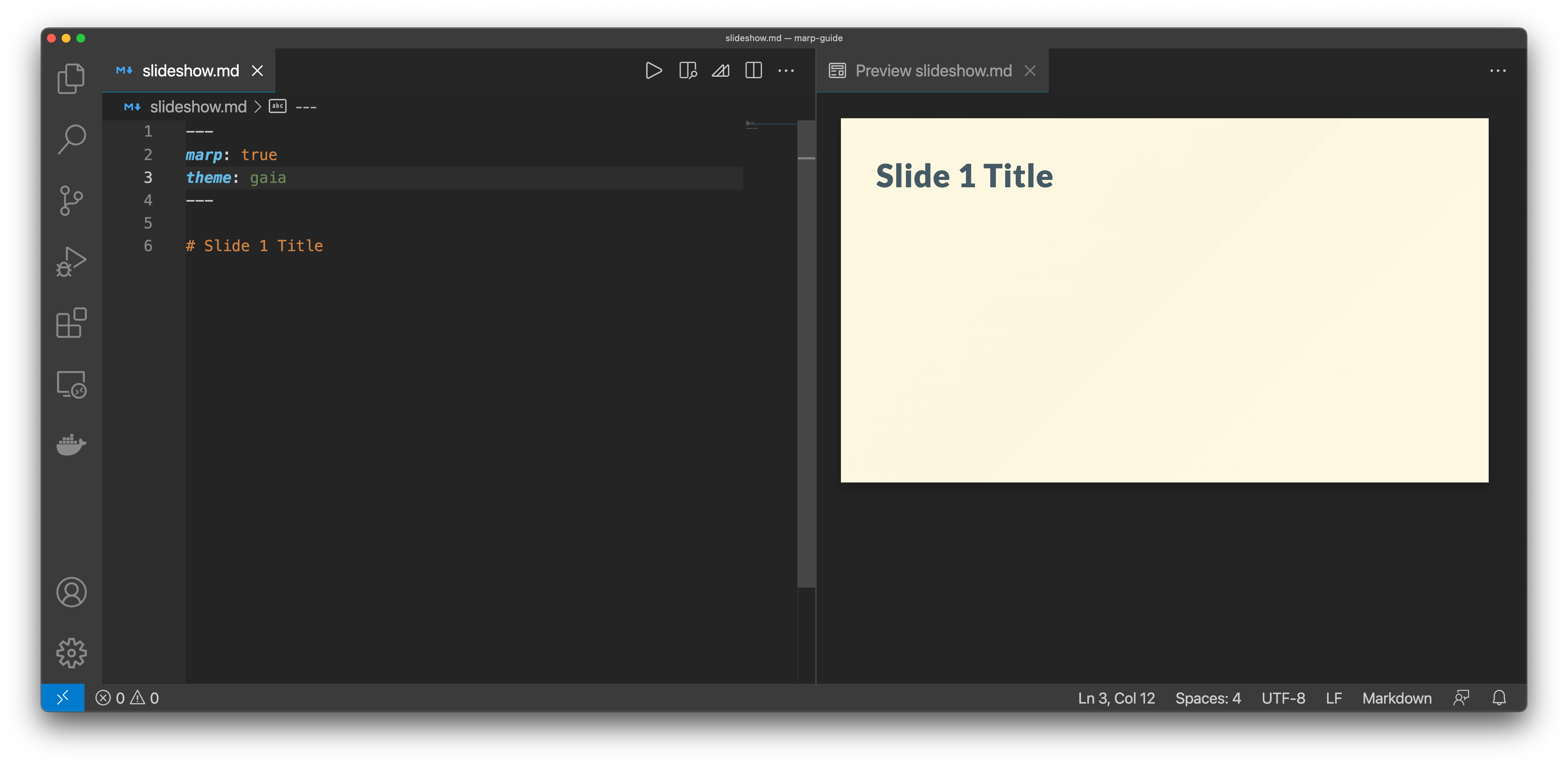Switch to the slideshow.md editor tab
1568x766 pixels.
[190, 71]
